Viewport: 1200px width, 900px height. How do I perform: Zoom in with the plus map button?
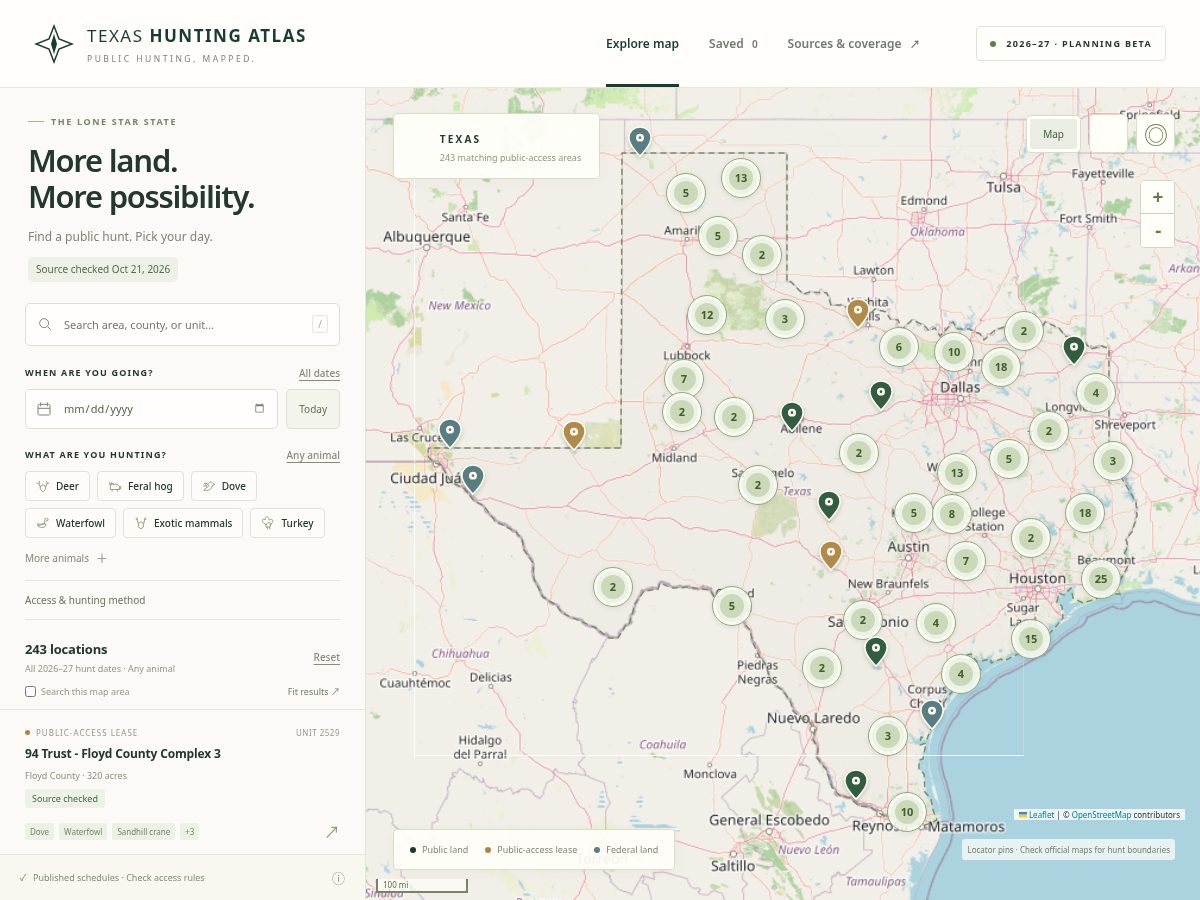(x=1157, y=197)
